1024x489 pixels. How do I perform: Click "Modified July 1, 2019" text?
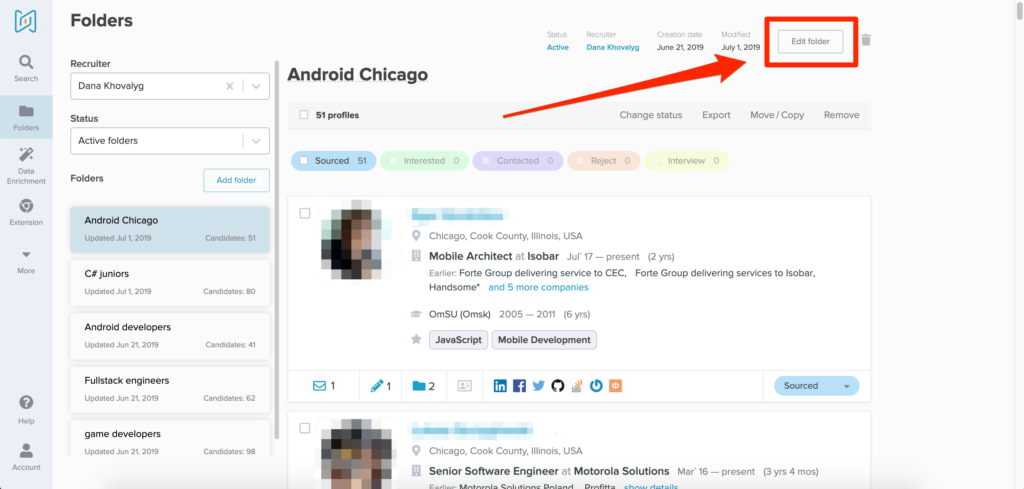coord(741,40)
